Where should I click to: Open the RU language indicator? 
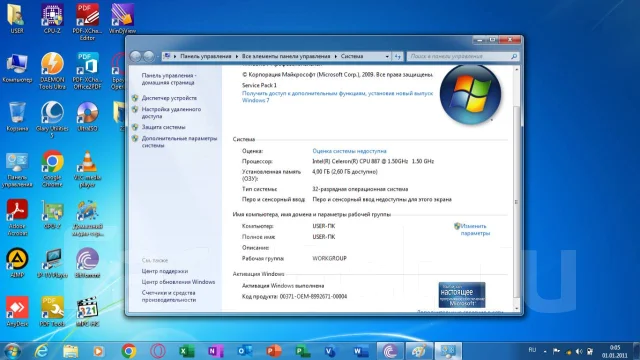(x=532, y=350)
